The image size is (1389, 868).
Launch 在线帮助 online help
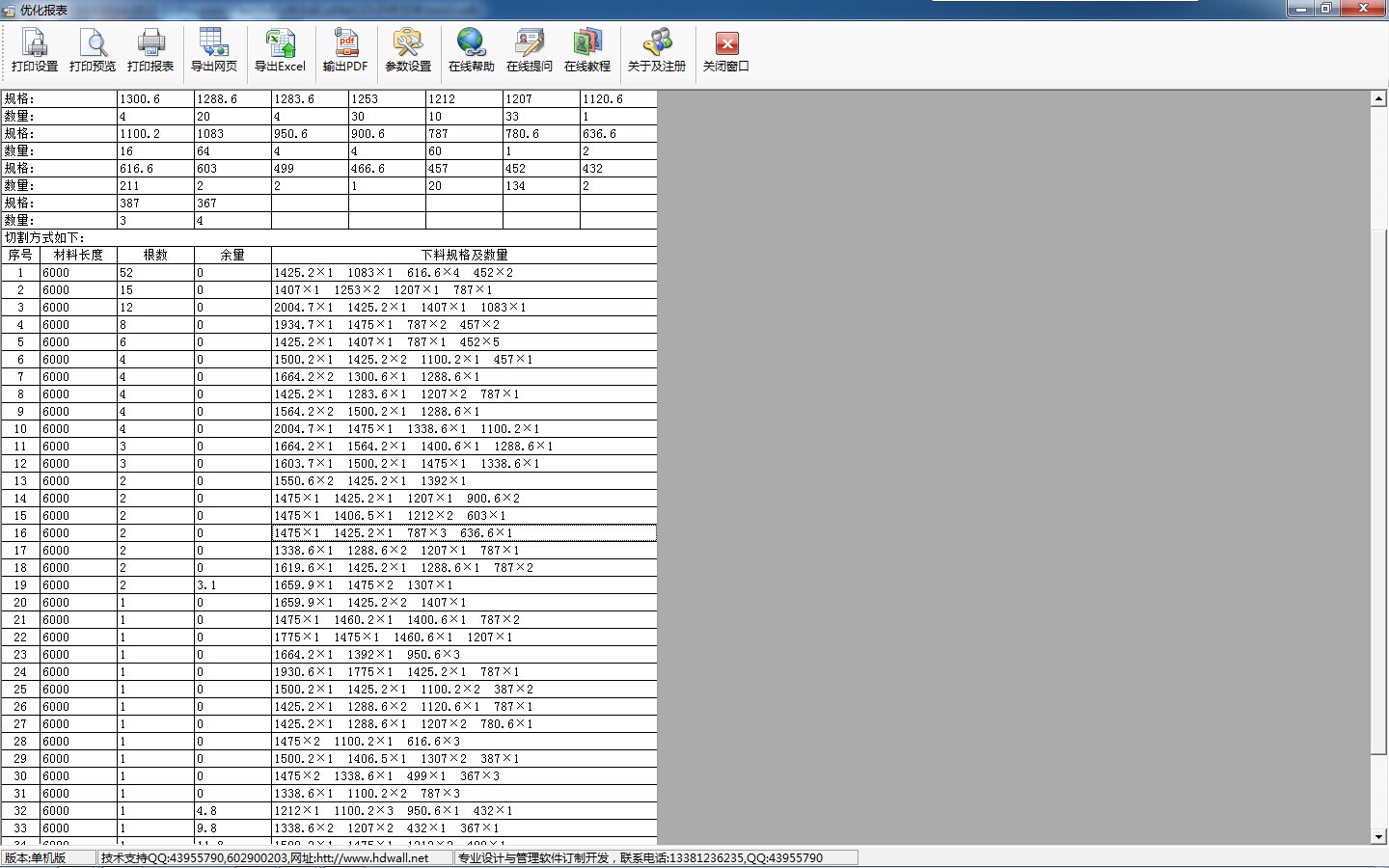point(471,50)
